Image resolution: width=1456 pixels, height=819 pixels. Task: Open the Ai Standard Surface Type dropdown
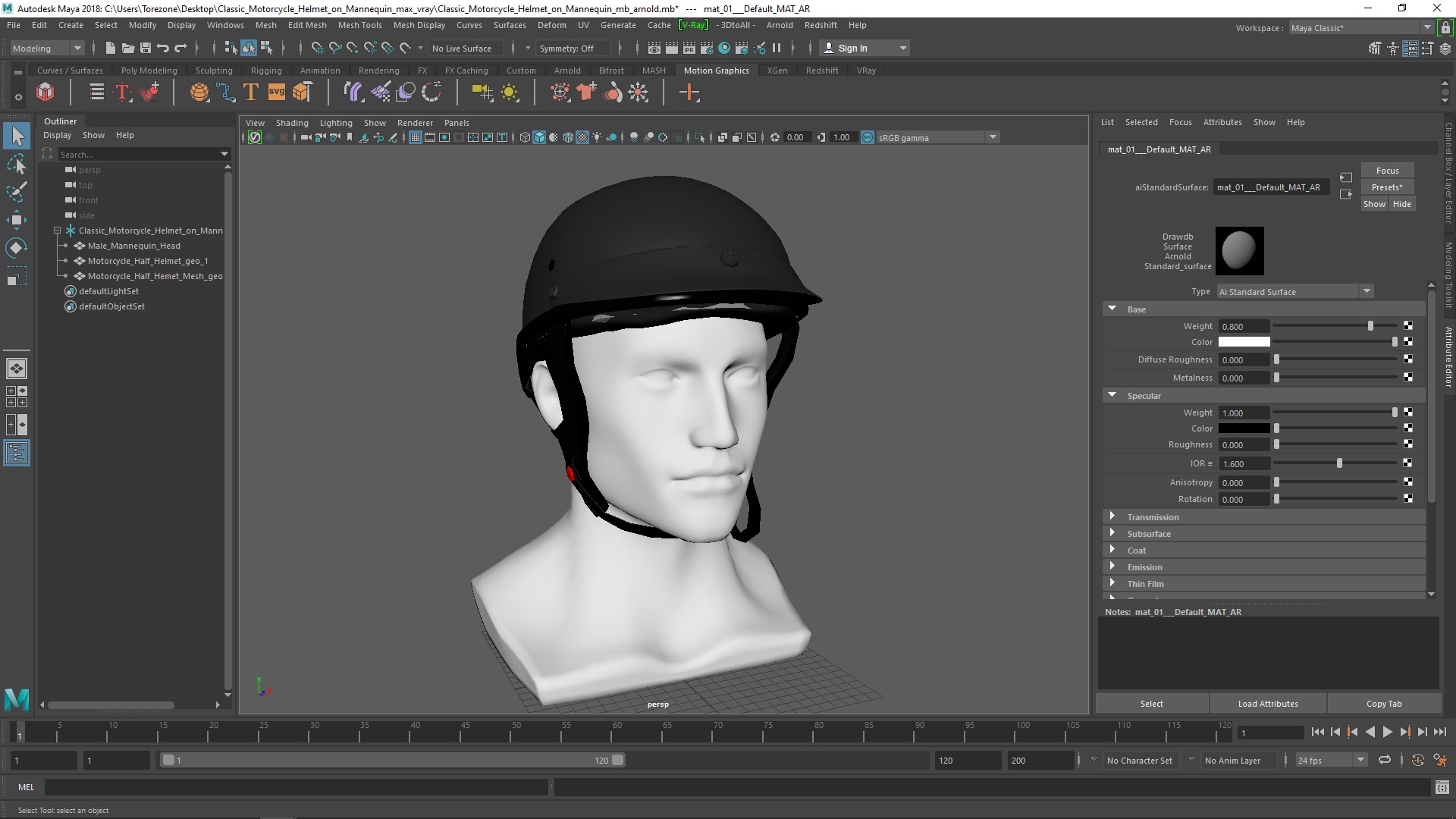coord(1295,291)
